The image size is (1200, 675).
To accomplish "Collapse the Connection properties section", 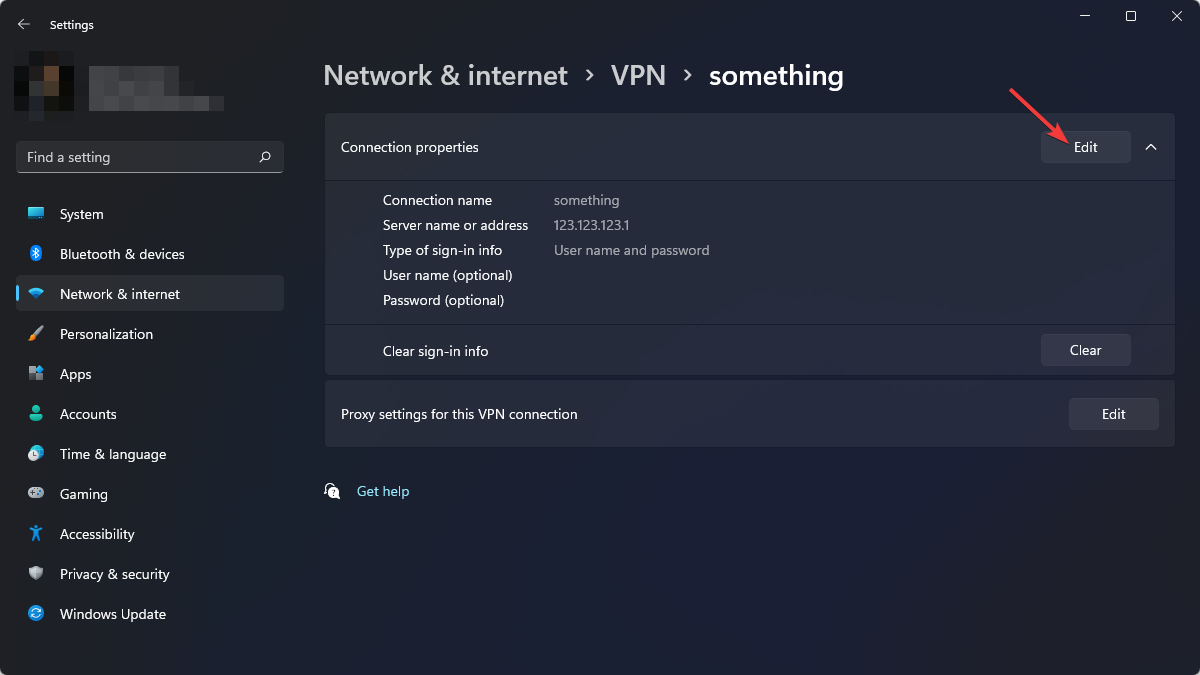I will (x=1150, y=147).
